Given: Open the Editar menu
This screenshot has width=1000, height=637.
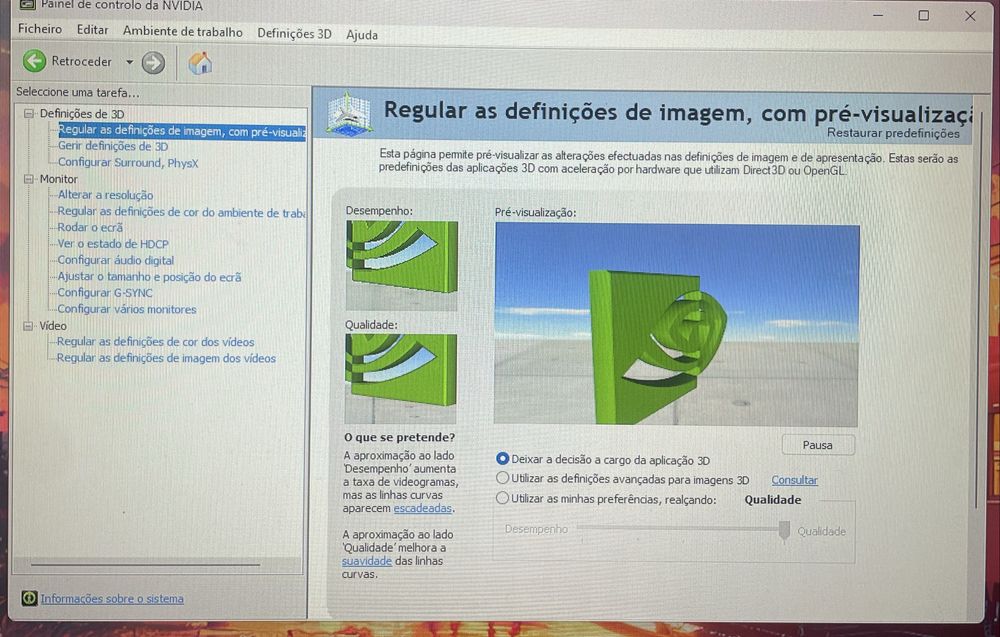Looking at the screenshot, I should (x=92, y=30).
